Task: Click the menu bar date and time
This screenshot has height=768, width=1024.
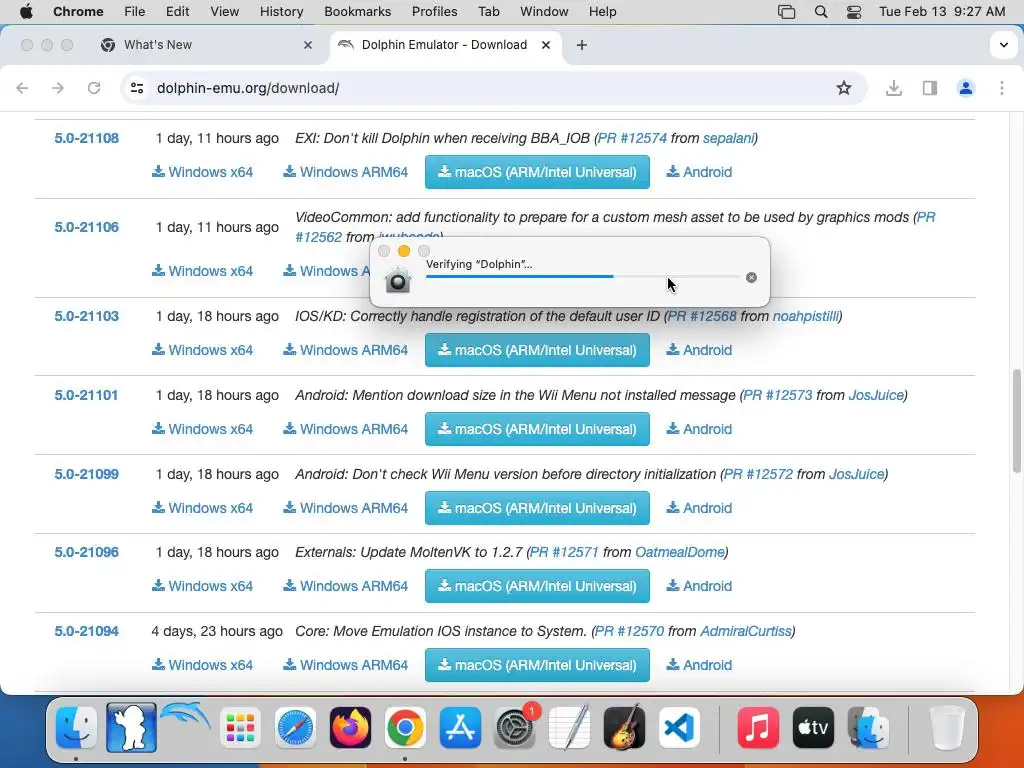Action: pyautogui.click(x=942, y=12)
